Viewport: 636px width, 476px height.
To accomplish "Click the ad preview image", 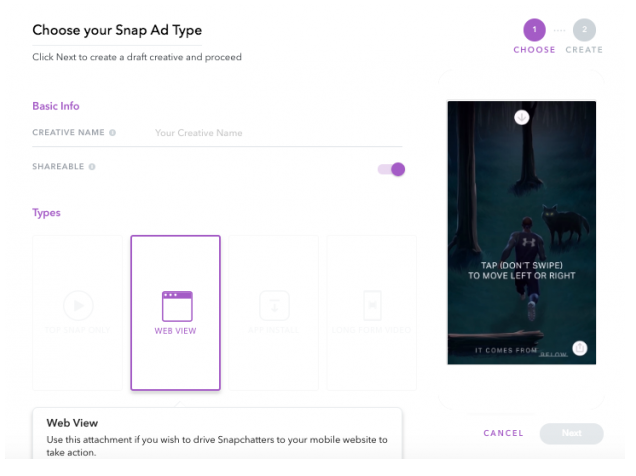I will pos(522,233).
